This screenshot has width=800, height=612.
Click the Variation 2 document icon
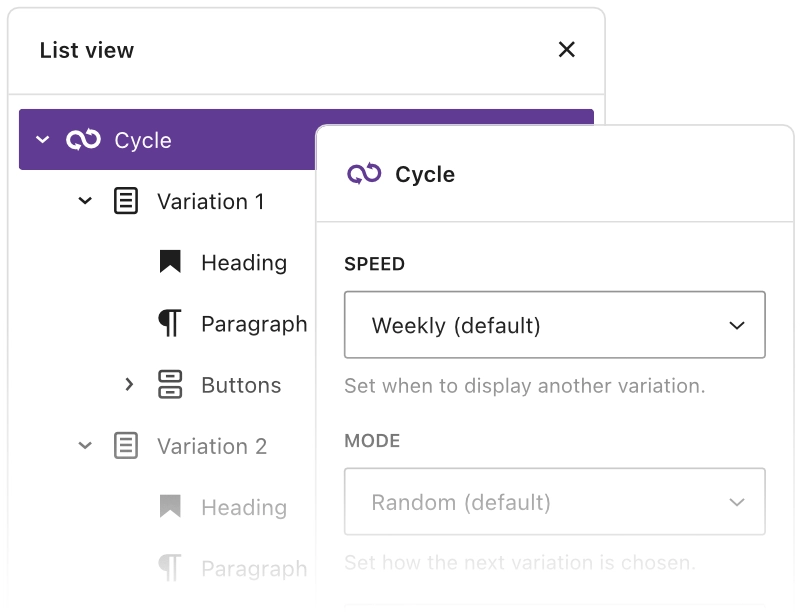[x=125, y=446]
